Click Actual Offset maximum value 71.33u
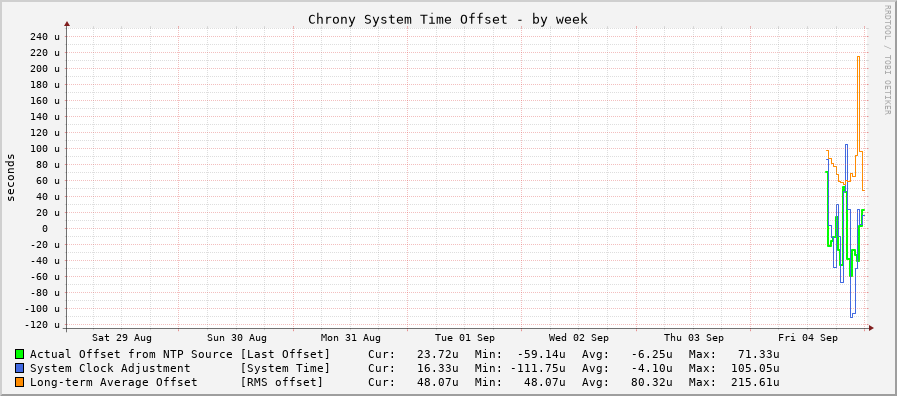This screenshot has width=897, height=396. (759, 354)
